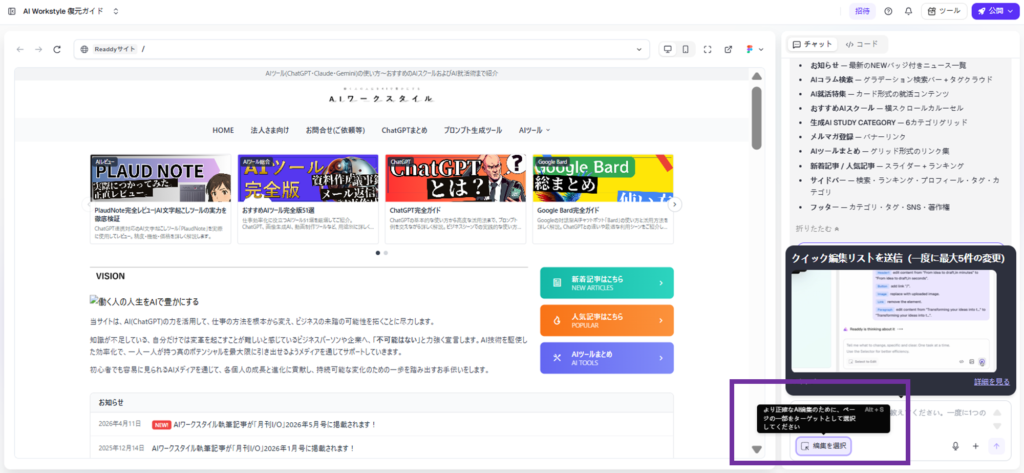Reload the preview with the refresh icon

click(57, 49)
